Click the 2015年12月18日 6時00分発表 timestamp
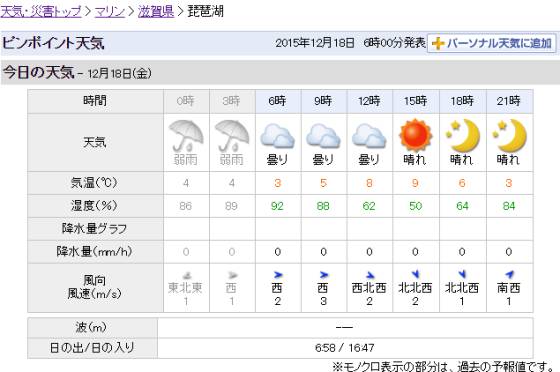560x372 pixels. click(x=350, y=43)
